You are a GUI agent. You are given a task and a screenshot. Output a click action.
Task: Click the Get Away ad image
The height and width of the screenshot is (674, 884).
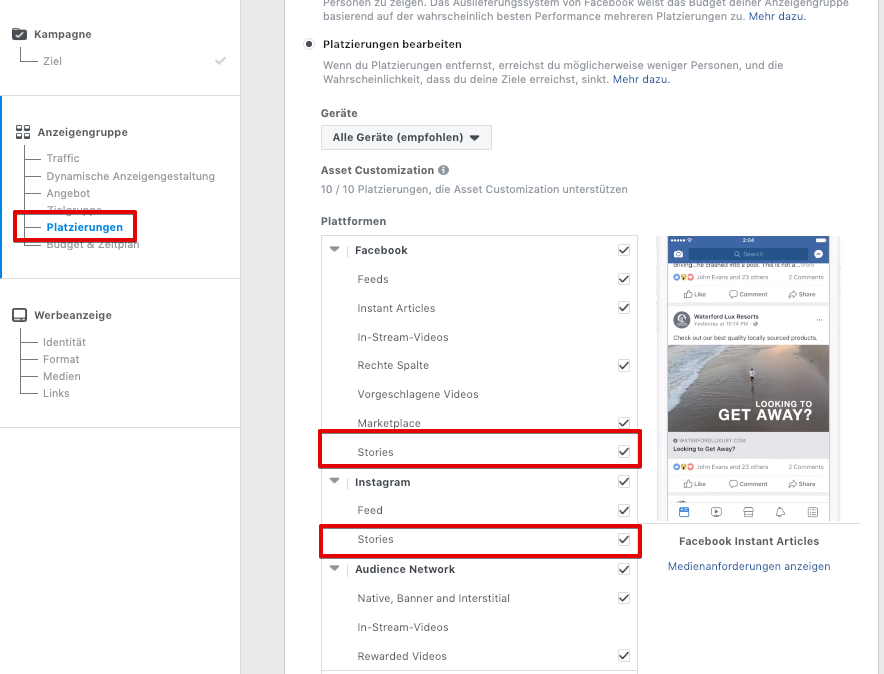(748, 388)
